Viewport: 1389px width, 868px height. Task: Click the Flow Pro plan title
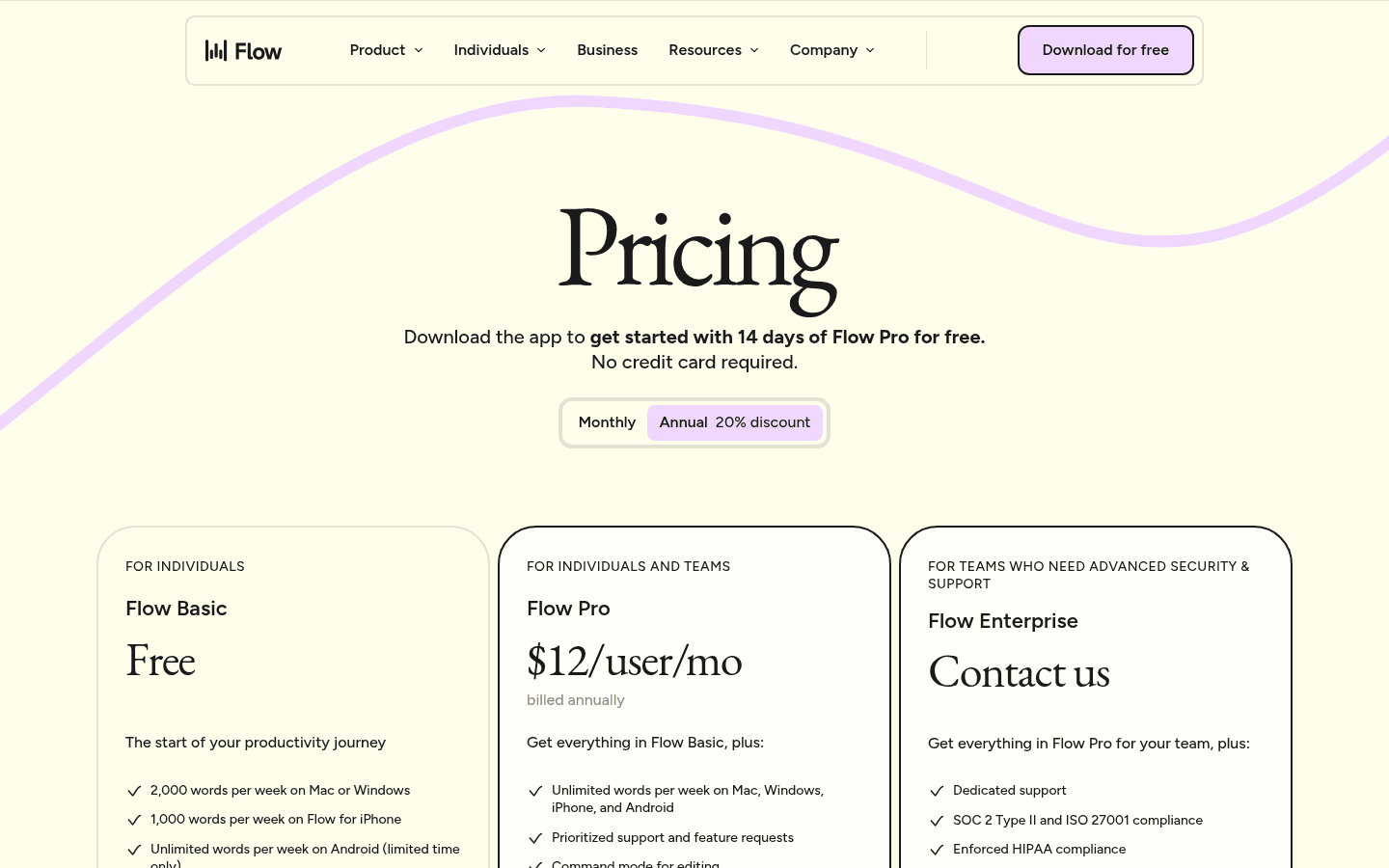tap(568, 609)
